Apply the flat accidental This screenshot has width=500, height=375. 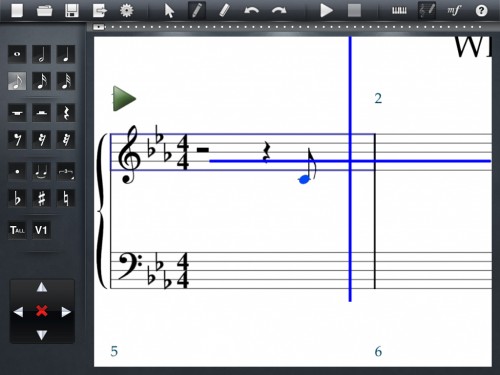17,198
